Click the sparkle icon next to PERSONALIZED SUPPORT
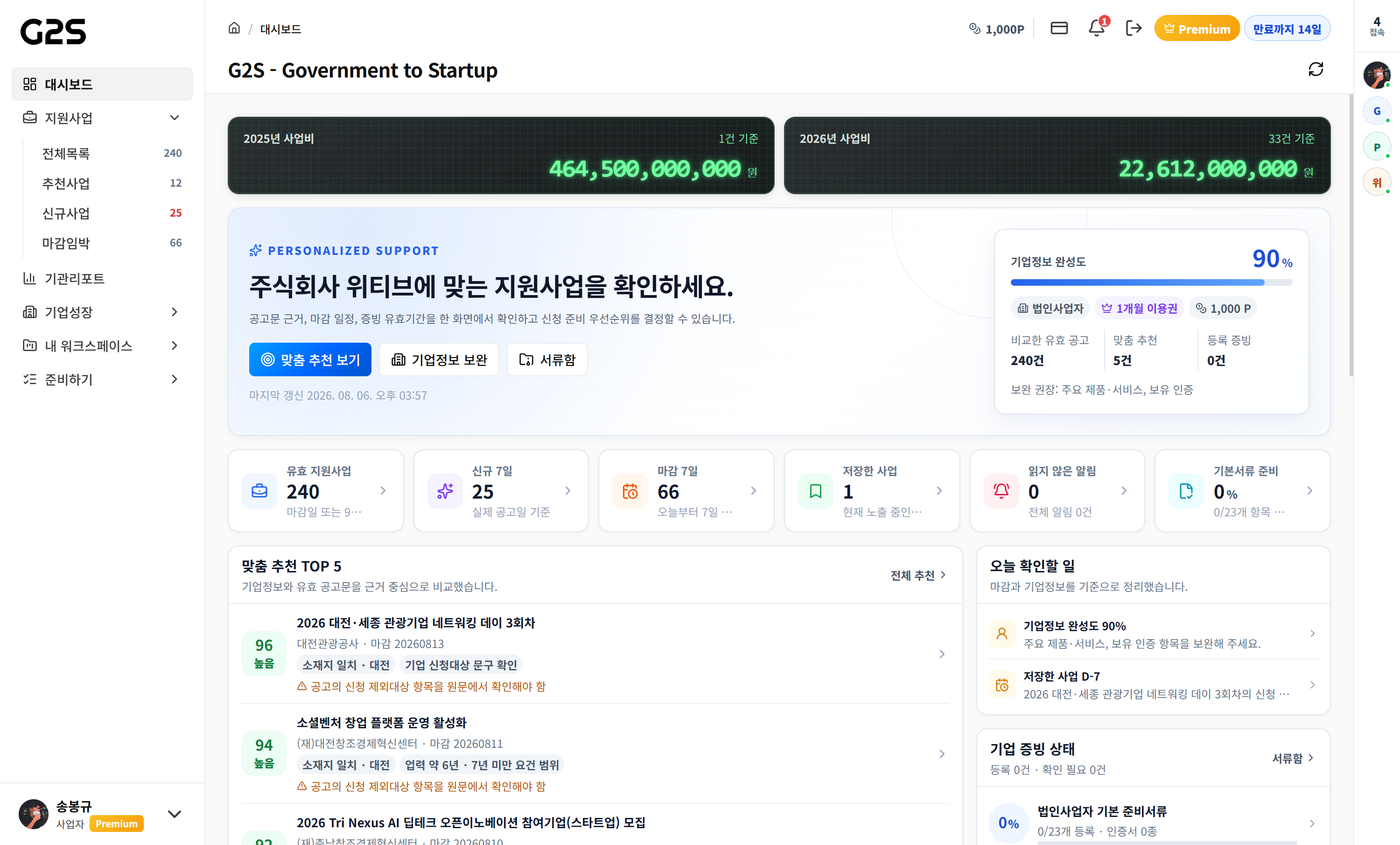Screen dimensions: 1400x845 coord(256,250)
